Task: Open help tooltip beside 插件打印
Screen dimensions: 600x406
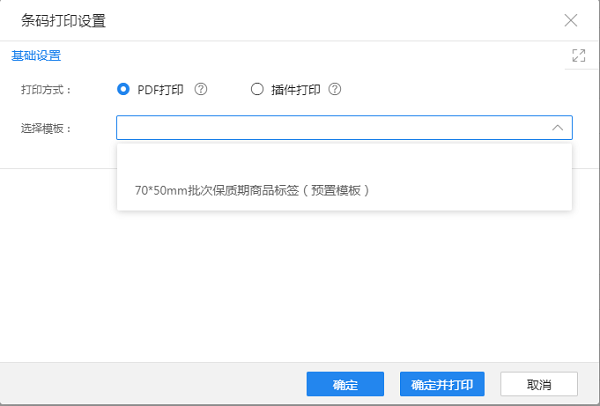Action: click(334, 89)
